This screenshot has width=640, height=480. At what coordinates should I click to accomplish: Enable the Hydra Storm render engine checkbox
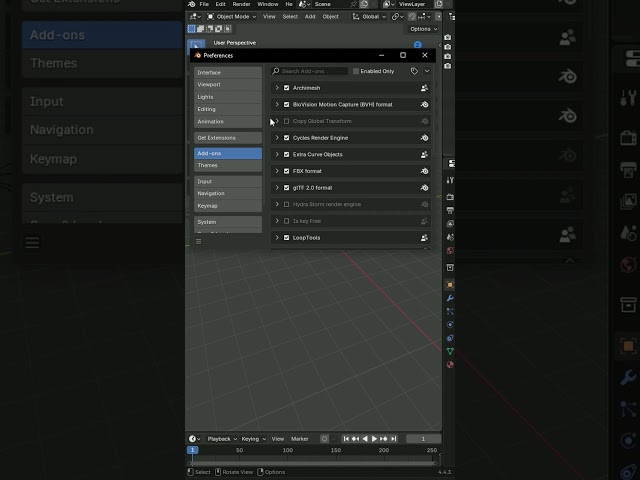click(287, 204)
